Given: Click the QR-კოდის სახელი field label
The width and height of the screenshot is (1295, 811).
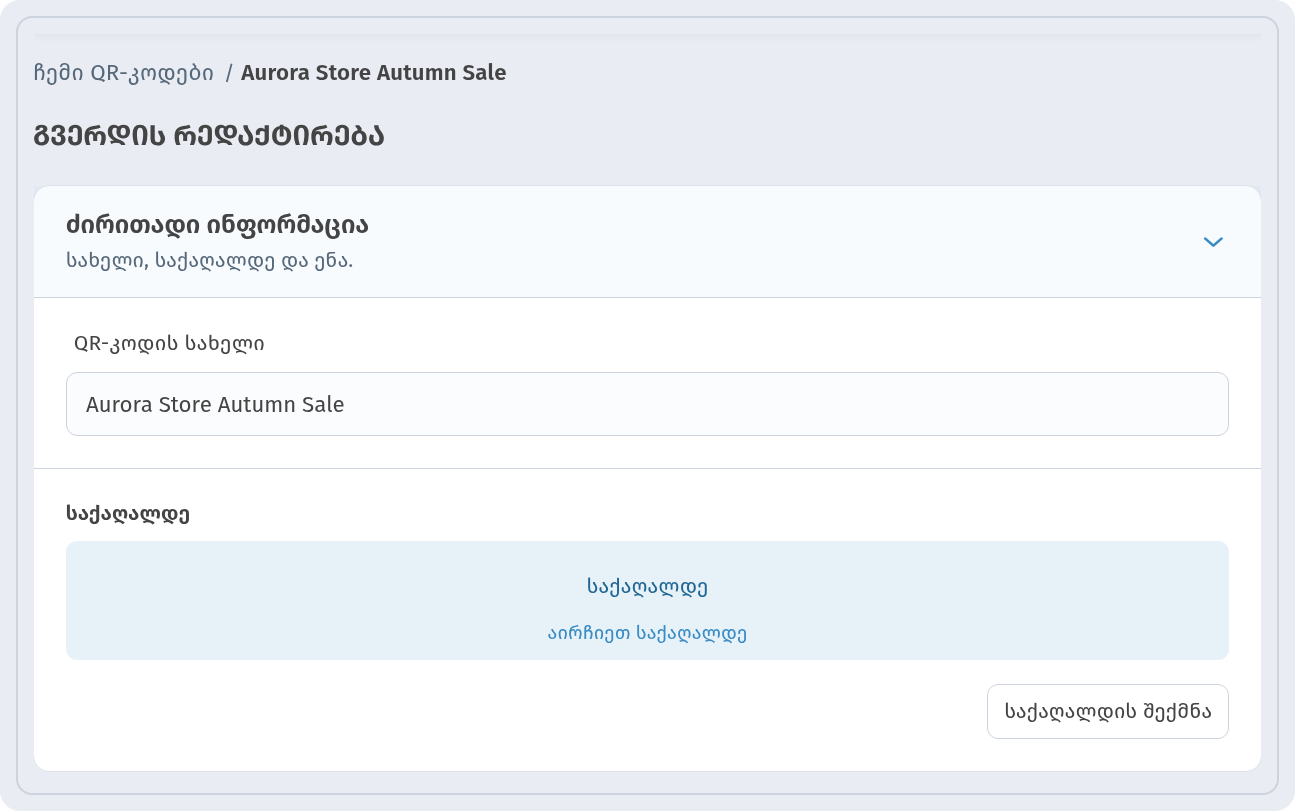Looking at the screenshot, I should tap(170, 344).
